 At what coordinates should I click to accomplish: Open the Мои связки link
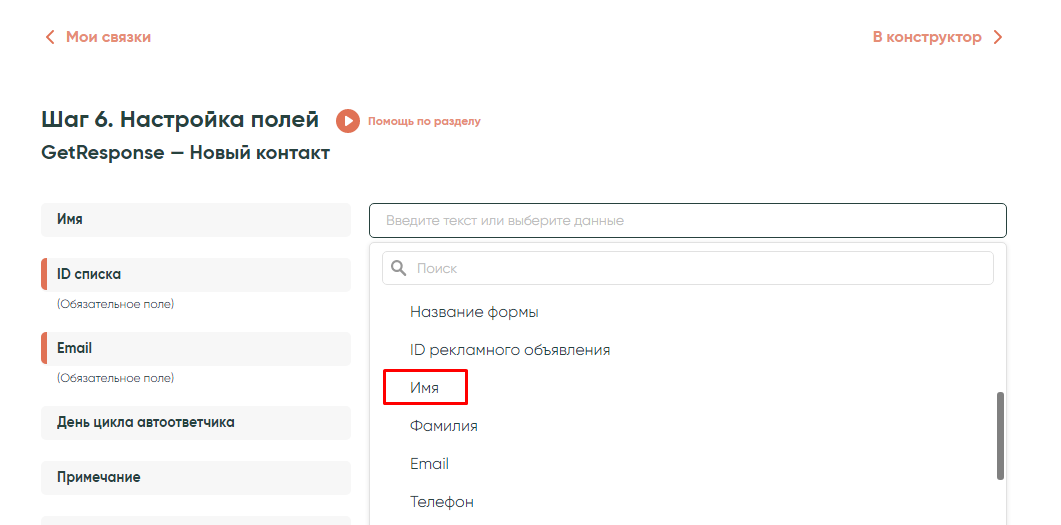point(108,37)
